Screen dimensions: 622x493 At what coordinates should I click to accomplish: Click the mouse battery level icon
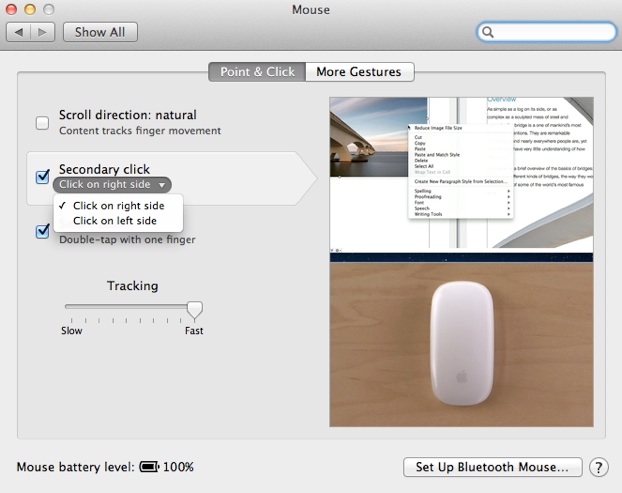tap(149, 467)
